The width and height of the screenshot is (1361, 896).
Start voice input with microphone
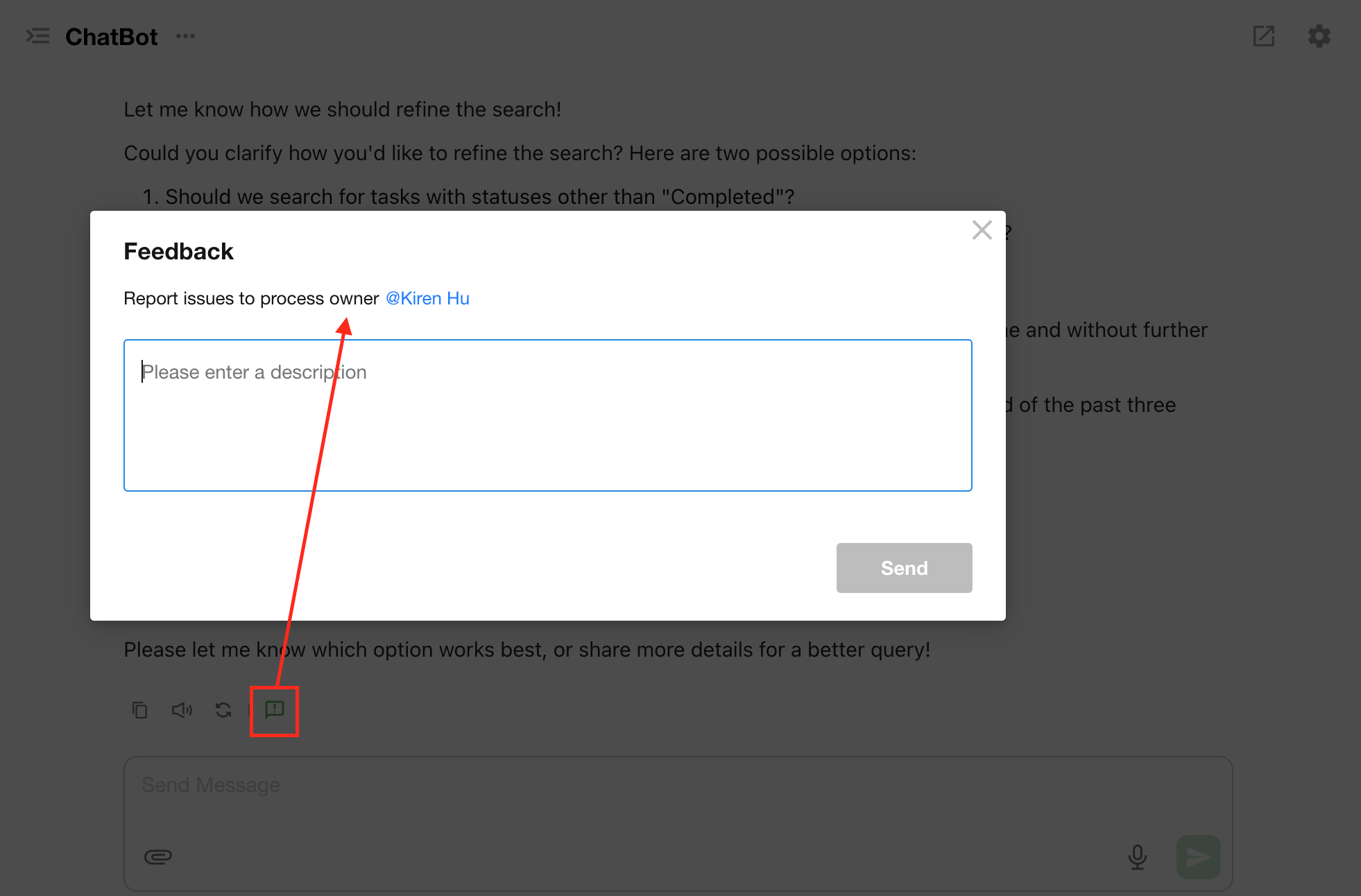(x=1137, y=856)
